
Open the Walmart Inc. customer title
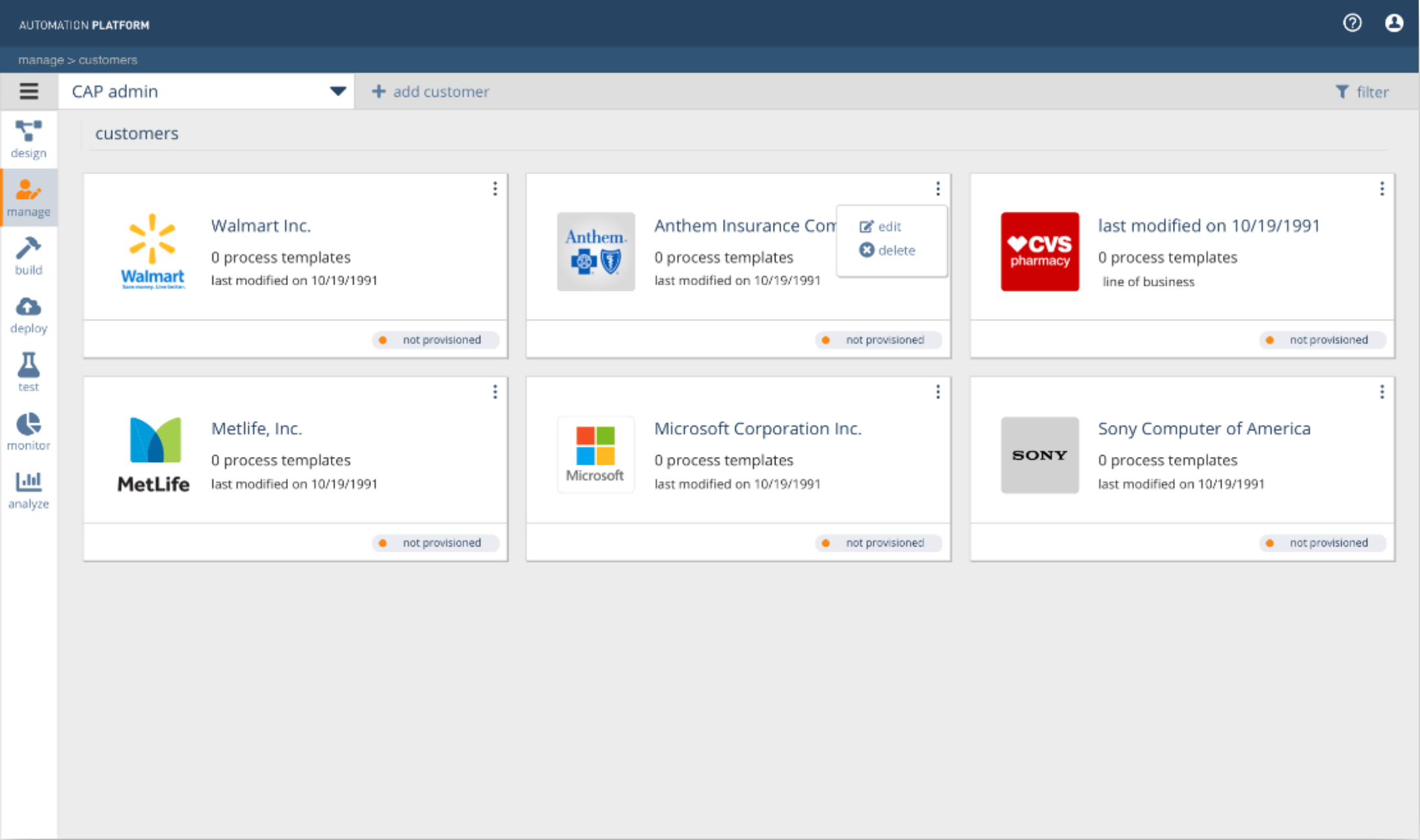pos(261,226)
